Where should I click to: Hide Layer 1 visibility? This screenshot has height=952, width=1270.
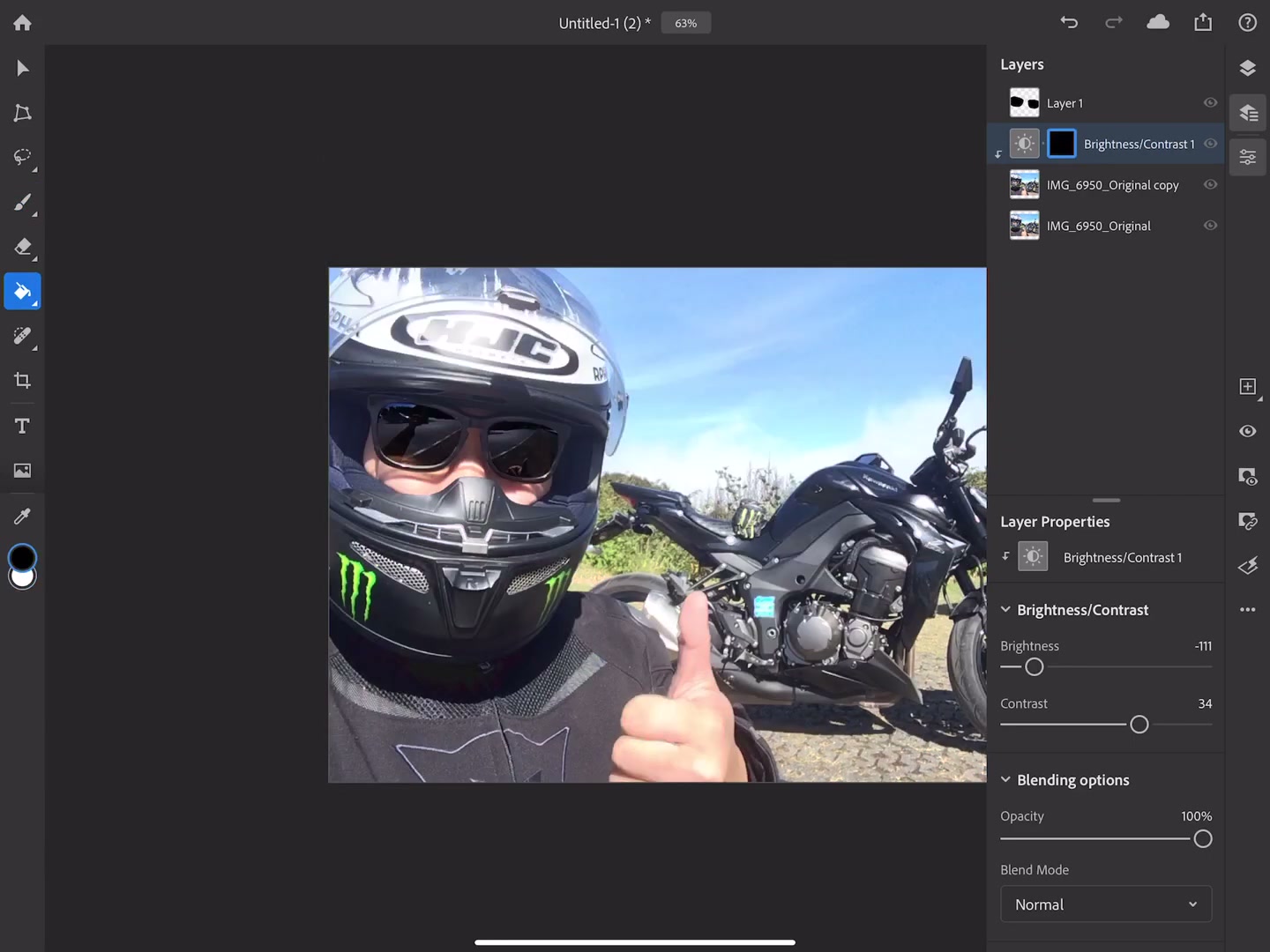click(1210, 103)
